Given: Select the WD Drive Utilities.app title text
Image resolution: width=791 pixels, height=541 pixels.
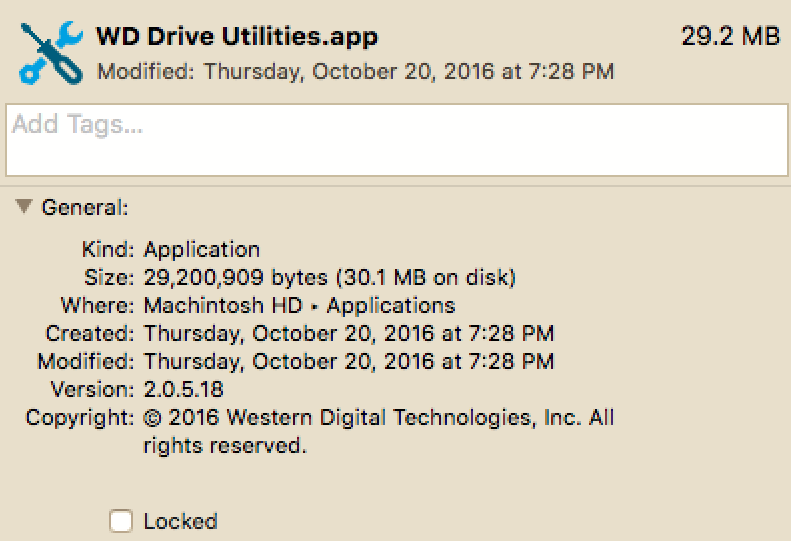Looking at the screenshot, I should pyautogui.click(x=237, y=37).
